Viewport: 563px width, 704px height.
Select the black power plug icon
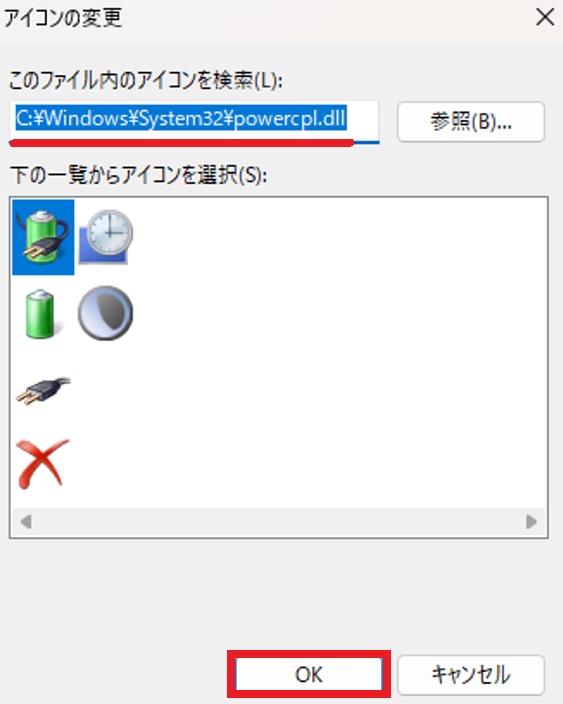[x=43, y=390]
